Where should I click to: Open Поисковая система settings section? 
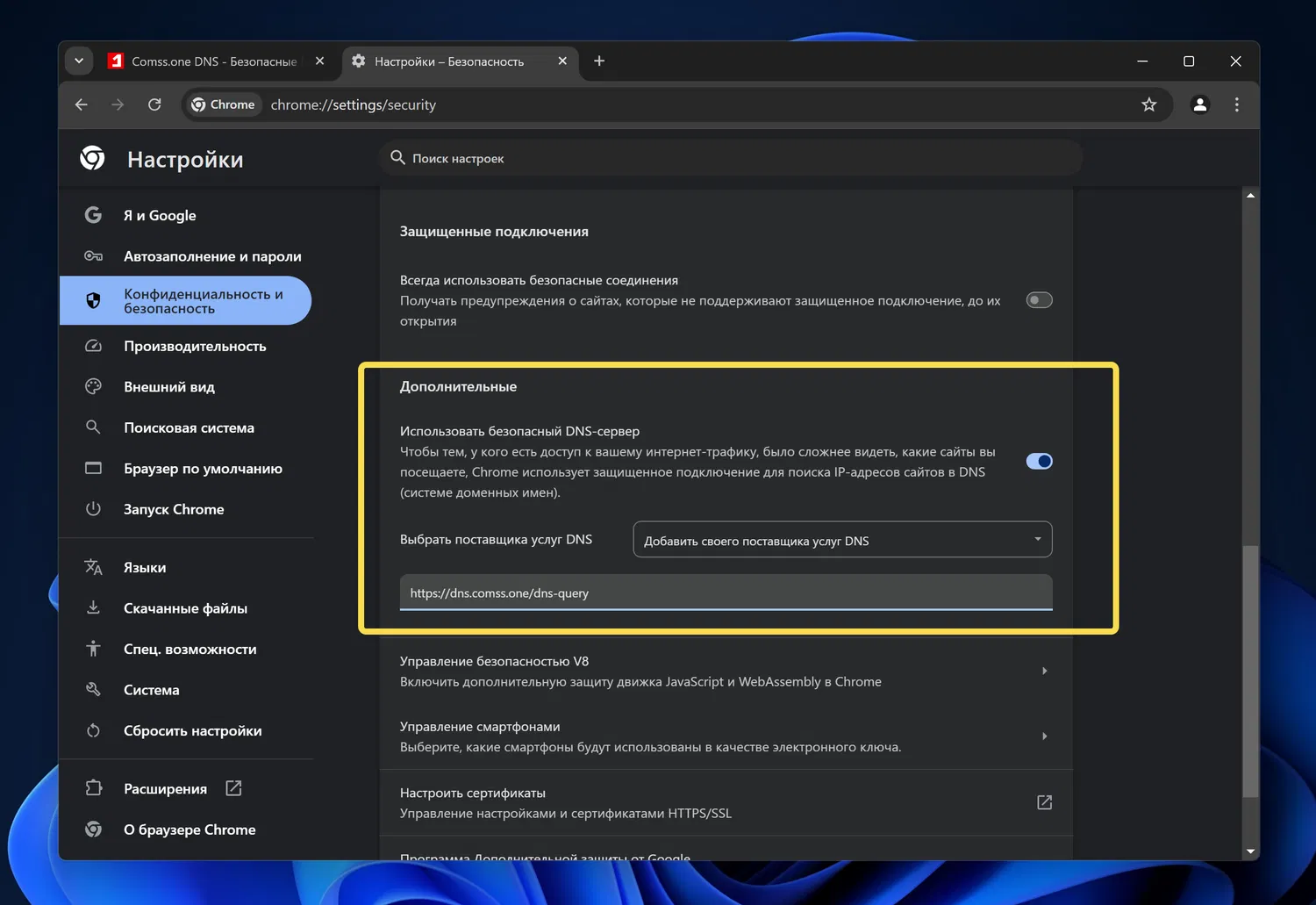(189, 427)
